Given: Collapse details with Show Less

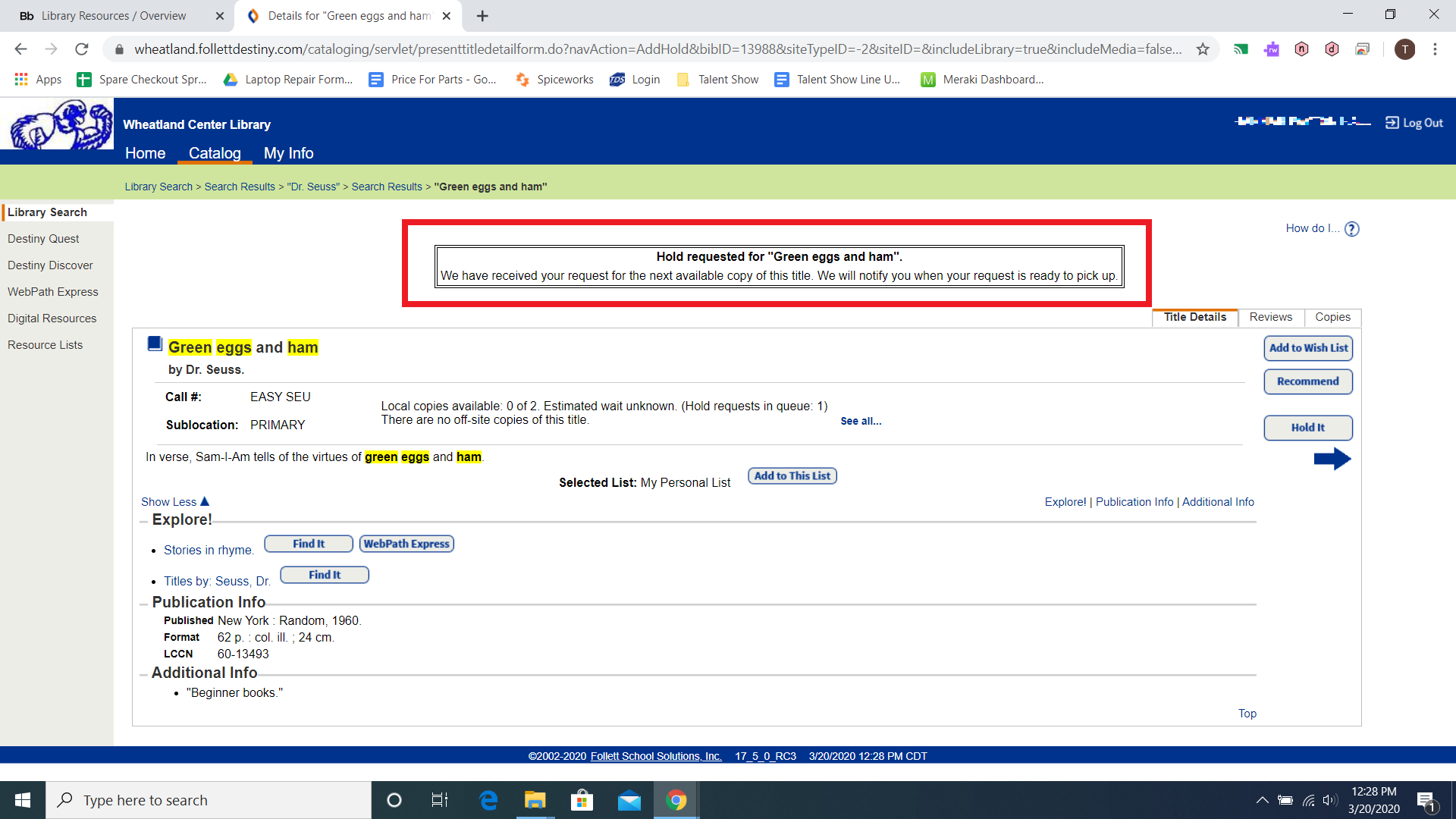Looking at the screenshot, I should [174, 502].
